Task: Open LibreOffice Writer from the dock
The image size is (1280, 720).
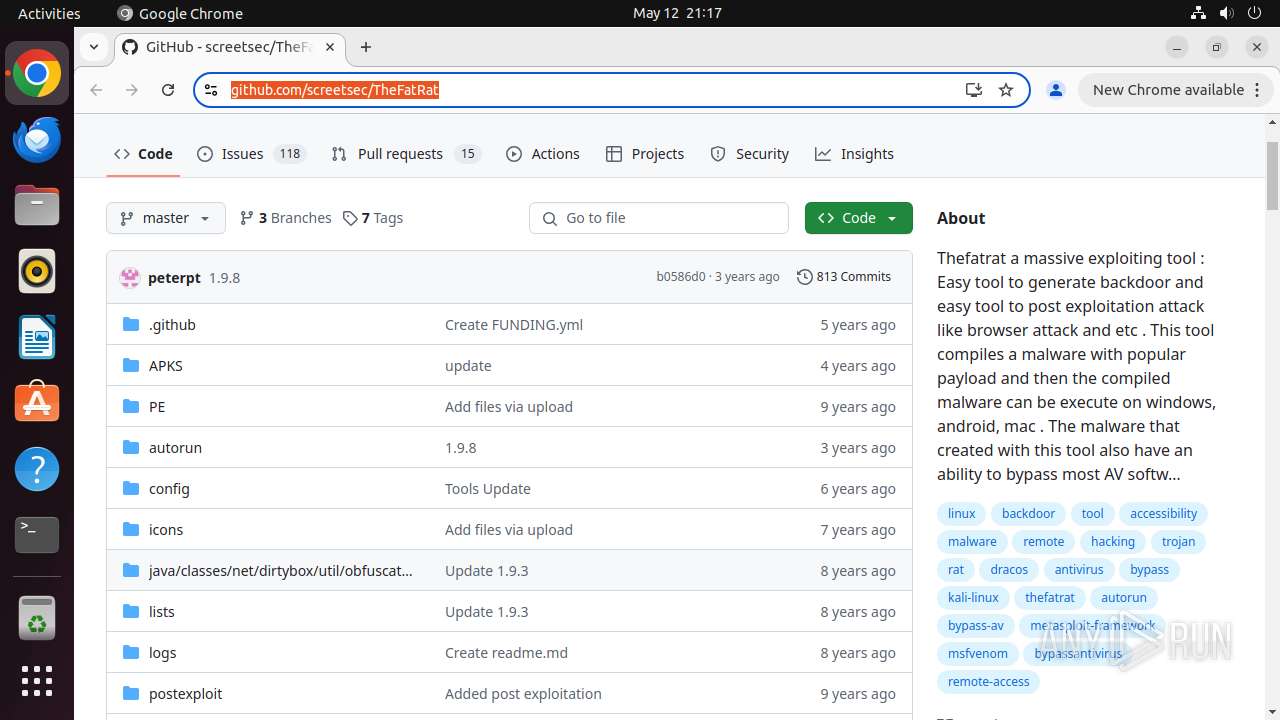Action: click(x=37, y=337)
